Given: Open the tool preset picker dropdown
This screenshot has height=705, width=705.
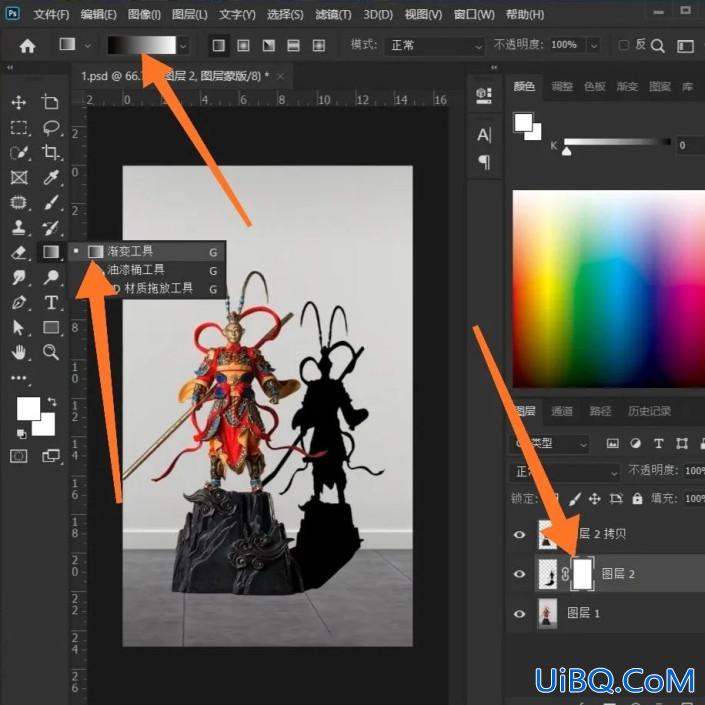Looking at the screenshot, I should click(x=88, y=46).
